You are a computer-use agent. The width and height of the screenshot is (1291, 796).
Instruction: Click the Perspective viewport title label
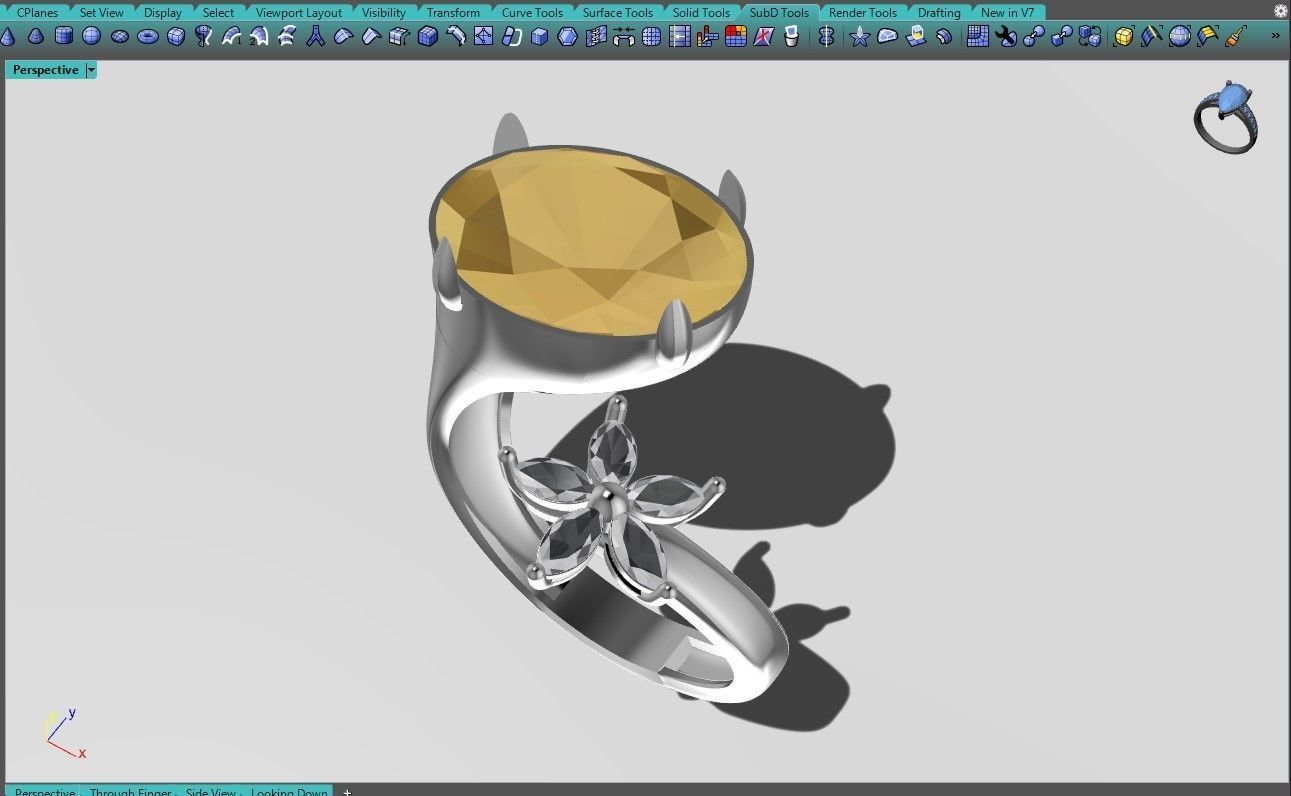(x=46, y=70)
